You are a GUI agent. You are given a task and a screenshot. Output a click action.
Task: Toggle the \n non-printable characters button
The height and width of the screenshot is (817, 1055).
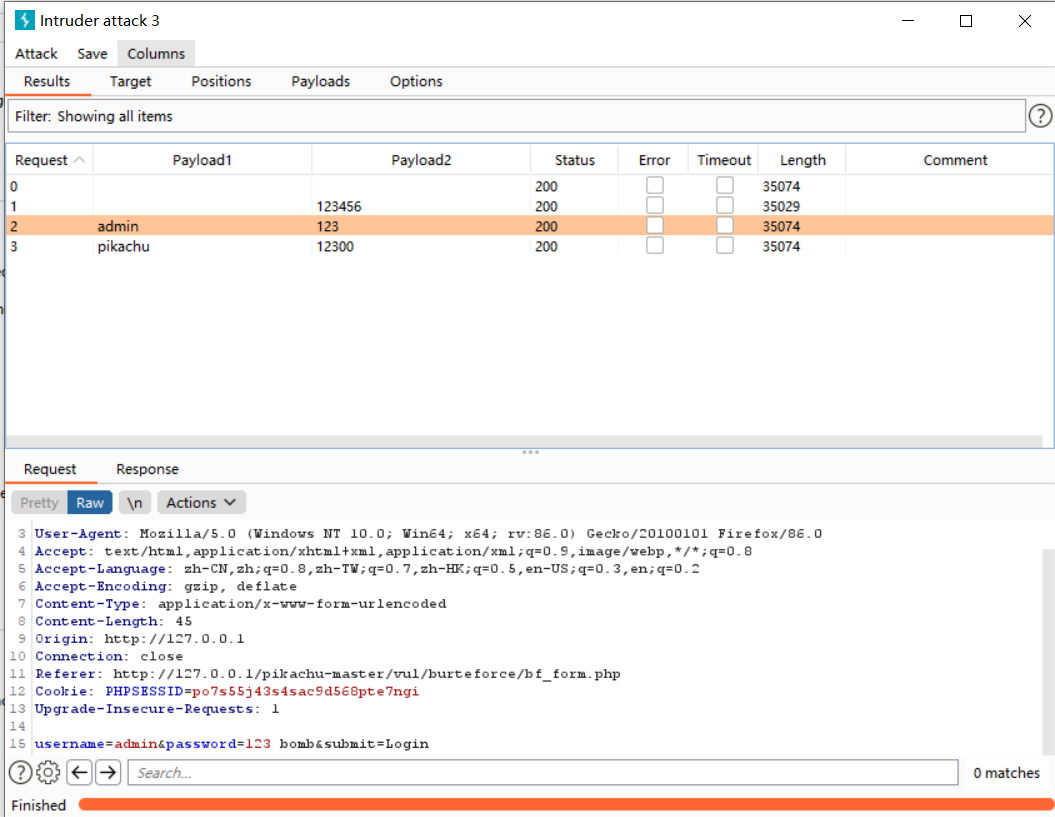click(x=135, y=503)
